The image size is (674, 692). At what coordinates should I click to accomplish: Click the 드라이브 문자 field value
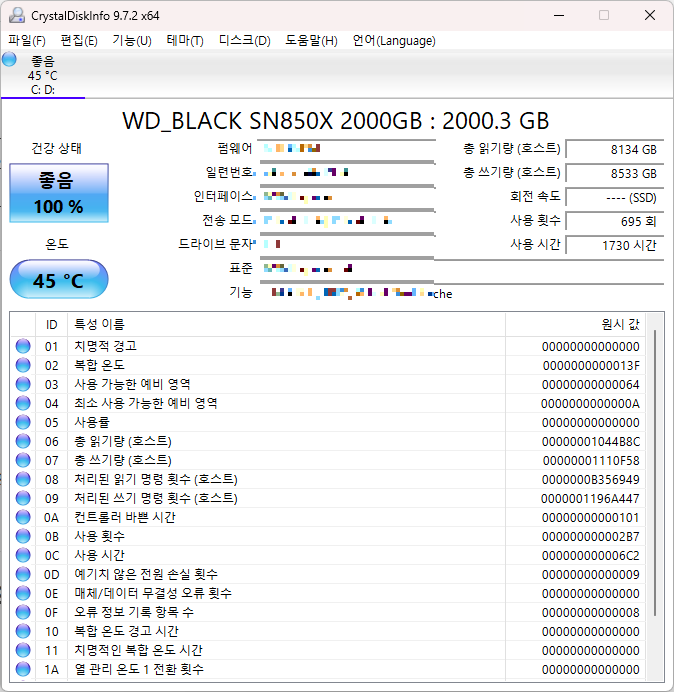[347, 244]
